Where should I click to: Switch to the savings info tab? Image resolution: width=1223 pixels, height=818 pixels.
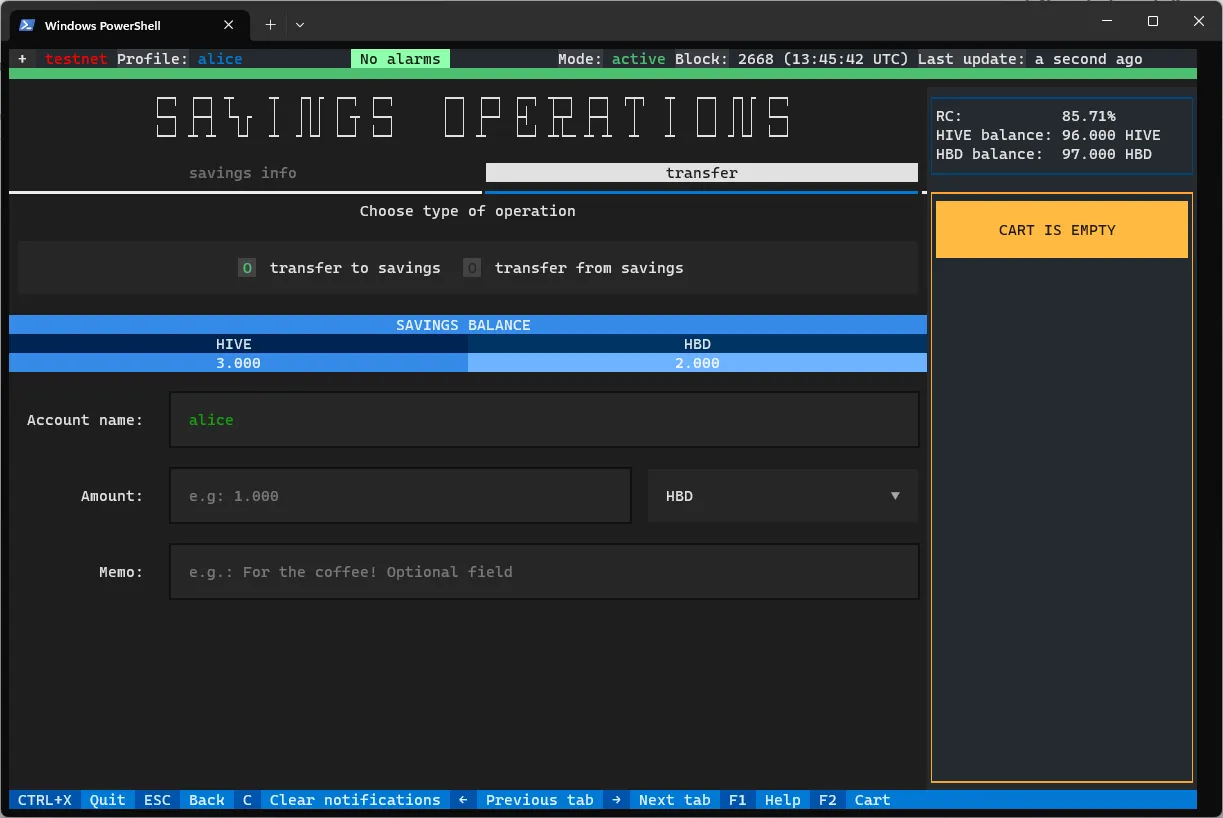[x=243, y=173]
